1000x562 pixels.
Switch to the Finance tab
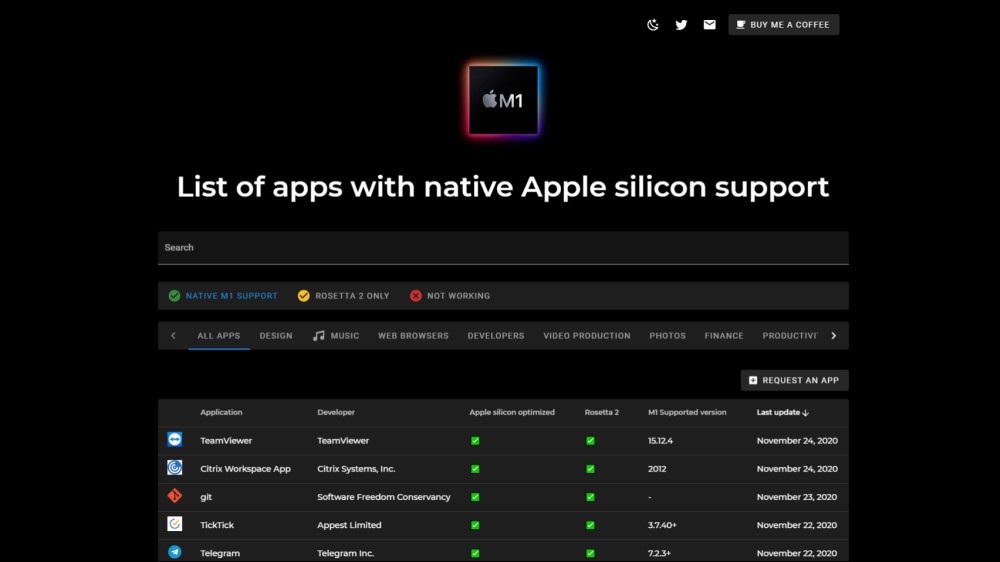click(x=724, y=336)
